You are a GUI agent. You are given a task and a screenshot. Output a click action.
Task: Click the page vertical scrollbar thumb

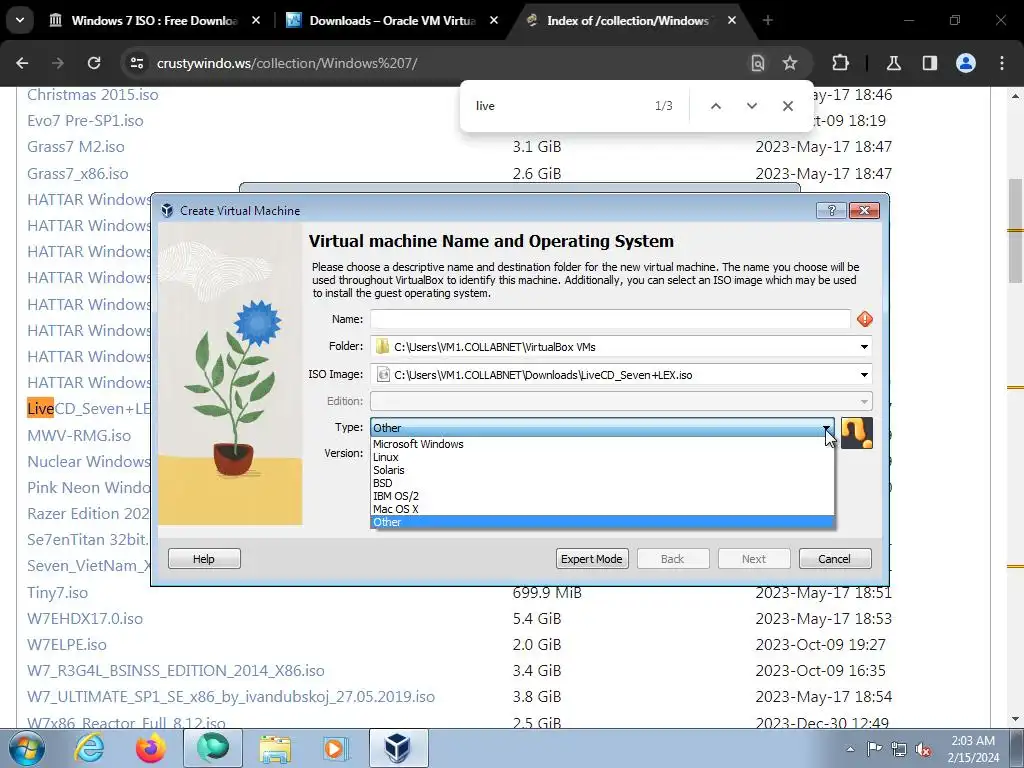pos(1016,231)
